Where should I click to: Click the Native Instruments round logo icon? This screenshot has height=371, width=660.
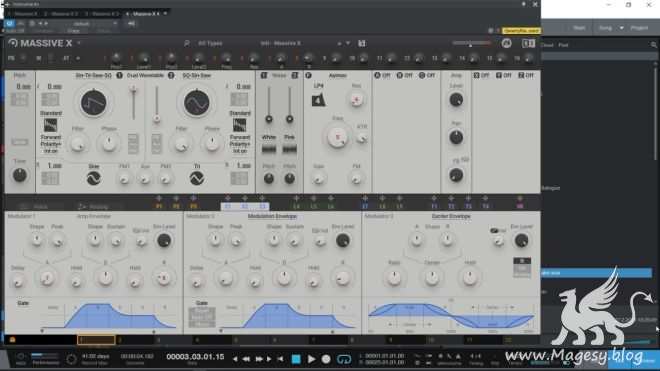506,43
